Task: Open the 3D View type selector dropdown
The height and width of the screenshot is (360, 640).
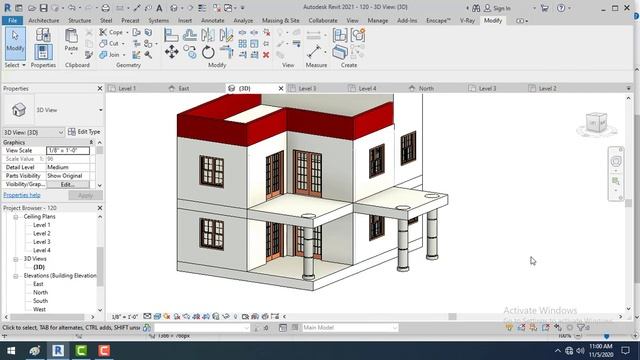Action: [x=101, y=110]
